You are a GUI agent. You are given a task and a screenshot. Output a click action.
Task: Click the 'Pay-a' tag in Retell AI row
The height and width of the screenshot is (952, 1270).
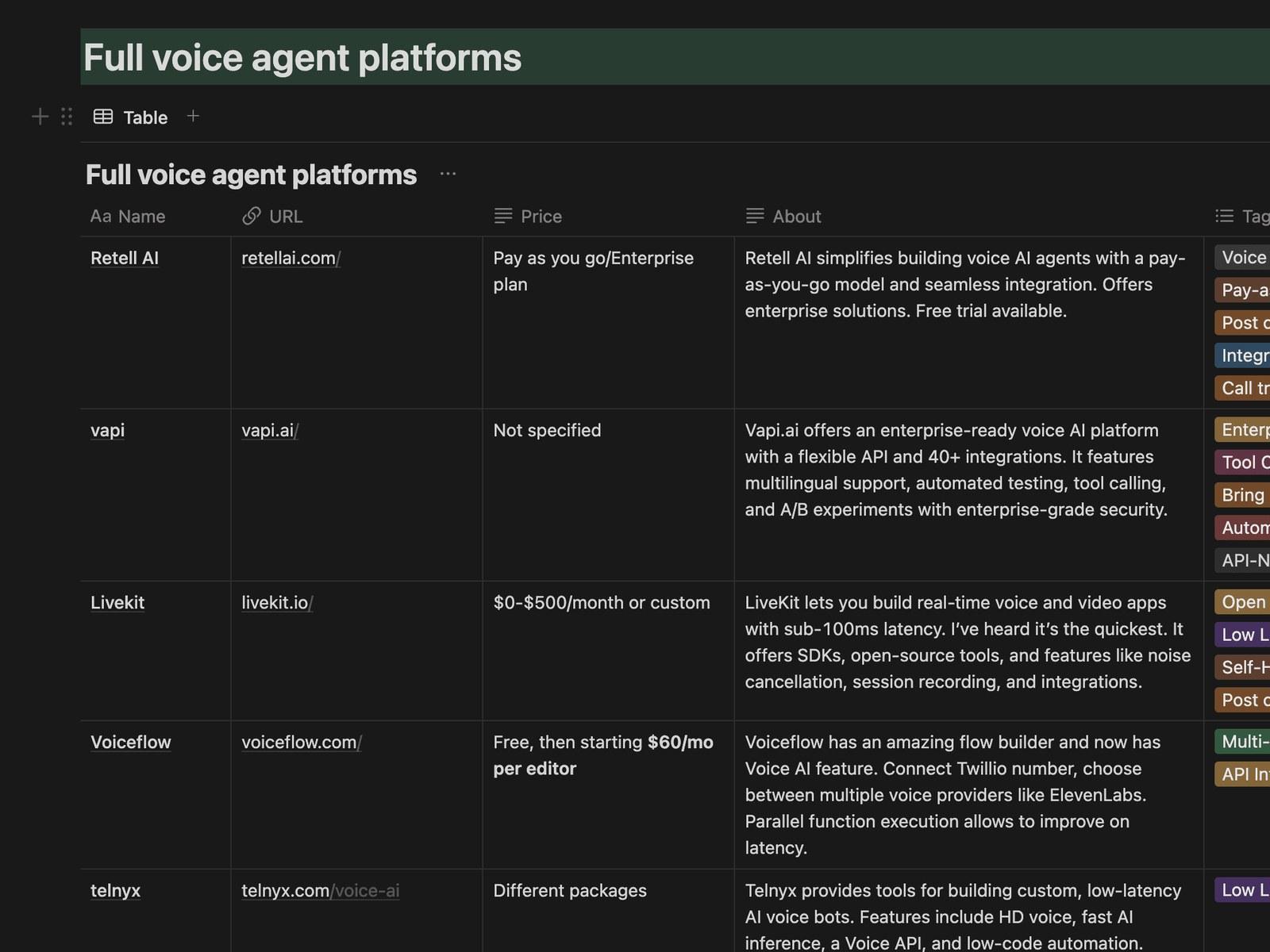click(1242, 290)
